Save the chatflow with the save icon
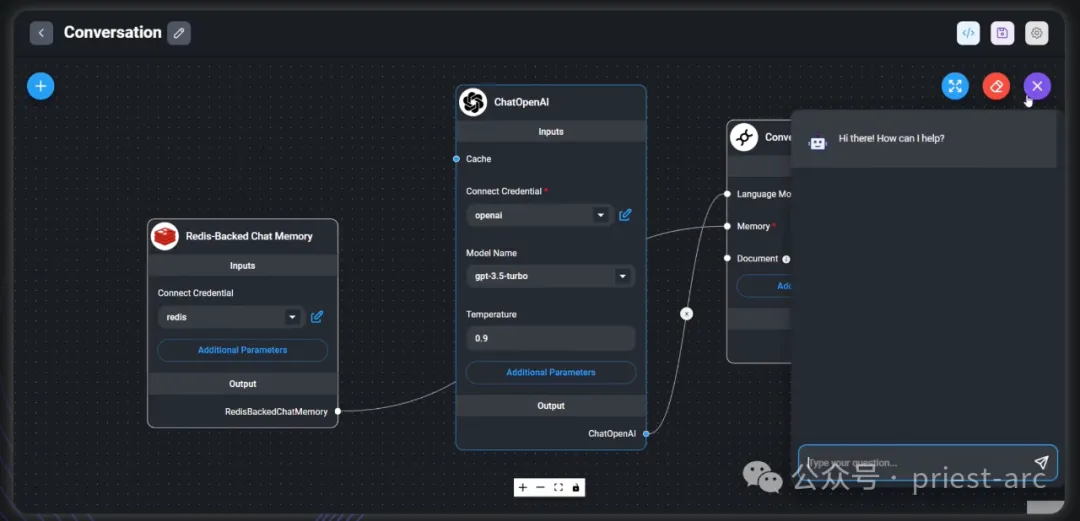 point(1002,33)
